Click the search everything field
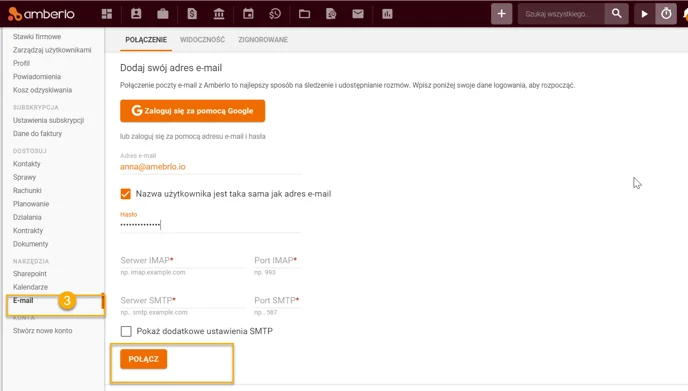This screenshot has width=688, height=391. click(561, 14)
